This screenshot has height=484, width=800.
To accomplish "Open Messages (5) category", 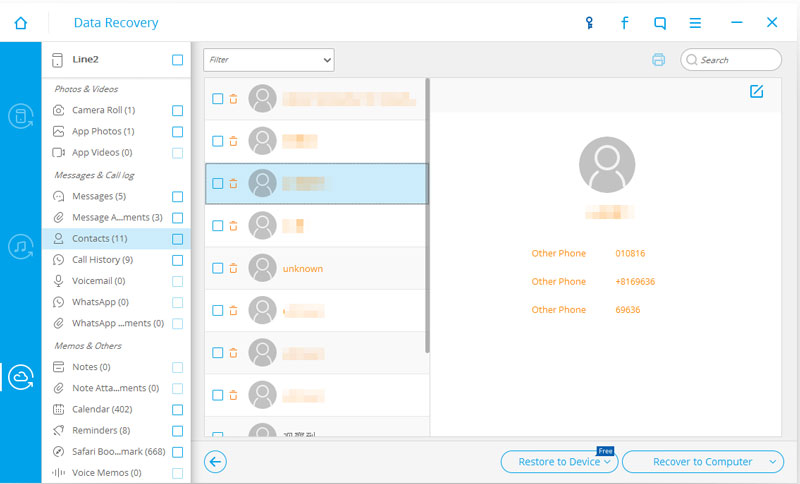I will (x=99, y=196).
